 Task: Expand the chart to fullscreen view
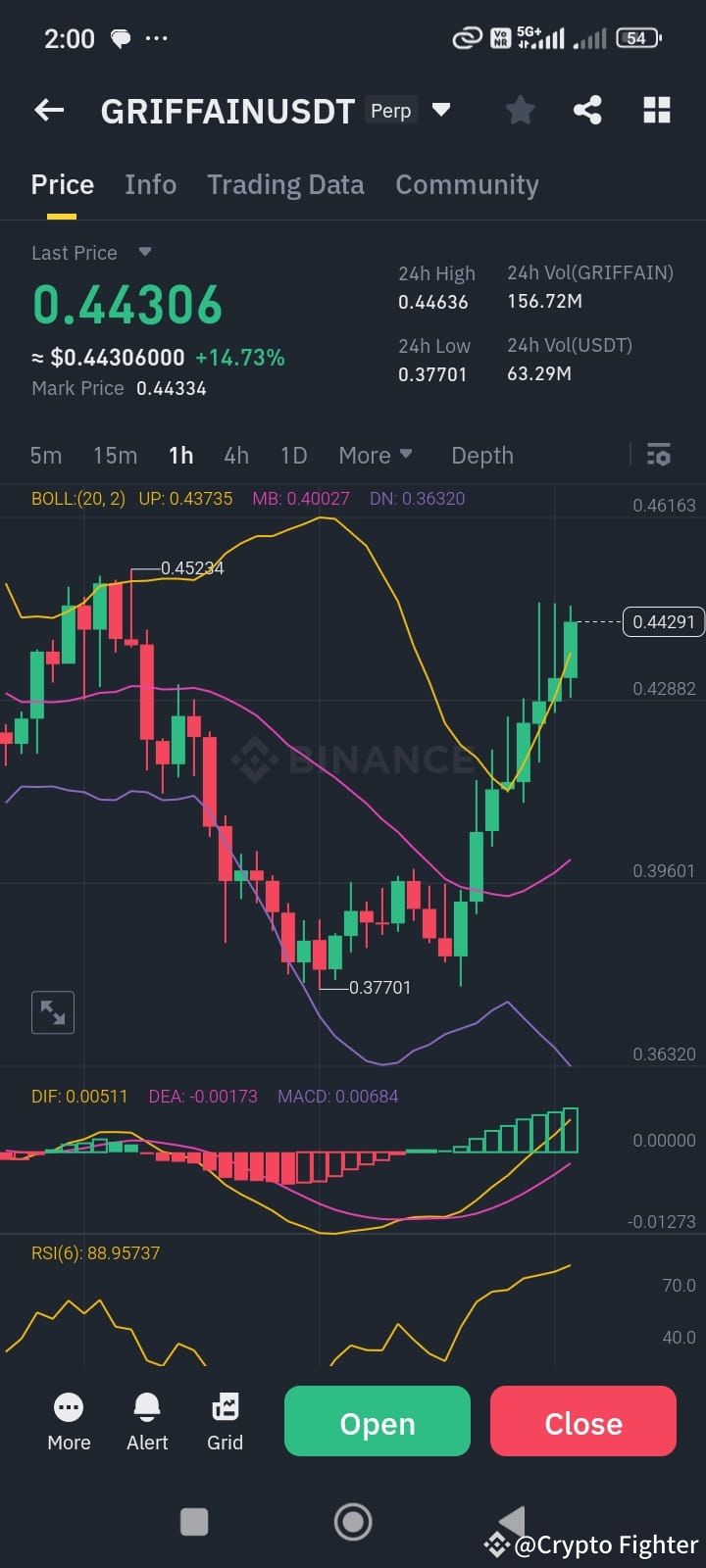point(53,1011)
